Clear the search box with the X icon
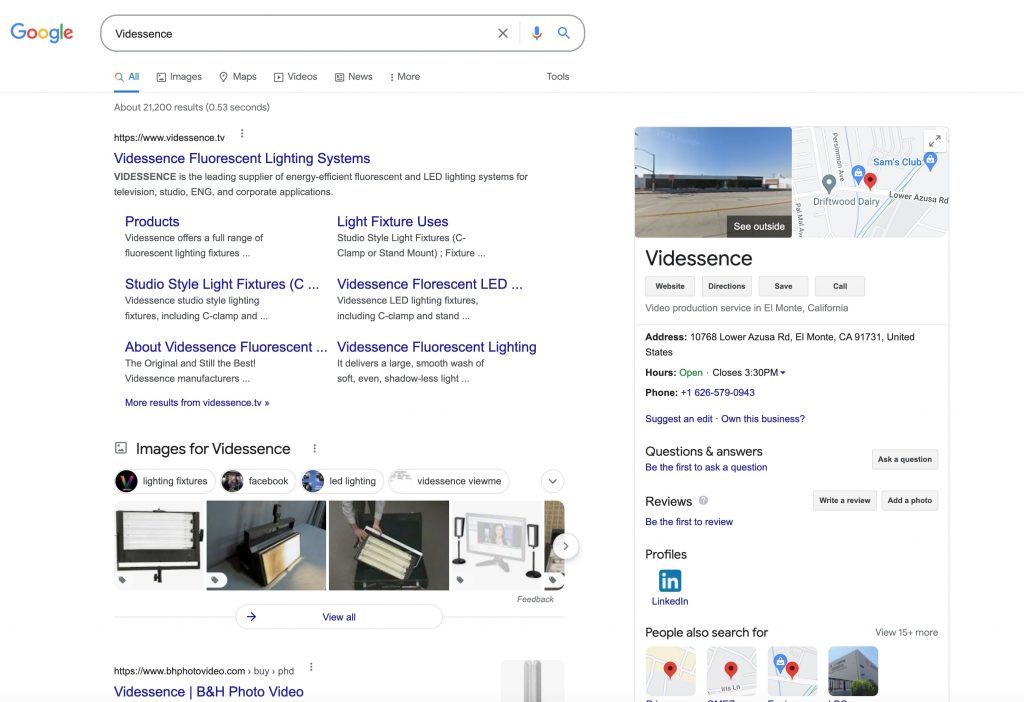Screen dimensions: 1024x702 tap(503, 33)
